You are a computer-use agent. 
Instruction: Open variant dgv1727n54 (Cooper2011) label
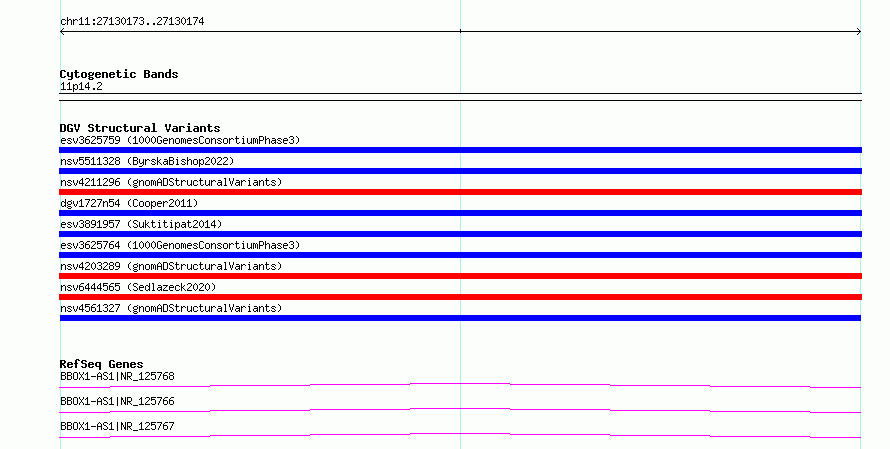pyautogui.click(x=129, y=203)
